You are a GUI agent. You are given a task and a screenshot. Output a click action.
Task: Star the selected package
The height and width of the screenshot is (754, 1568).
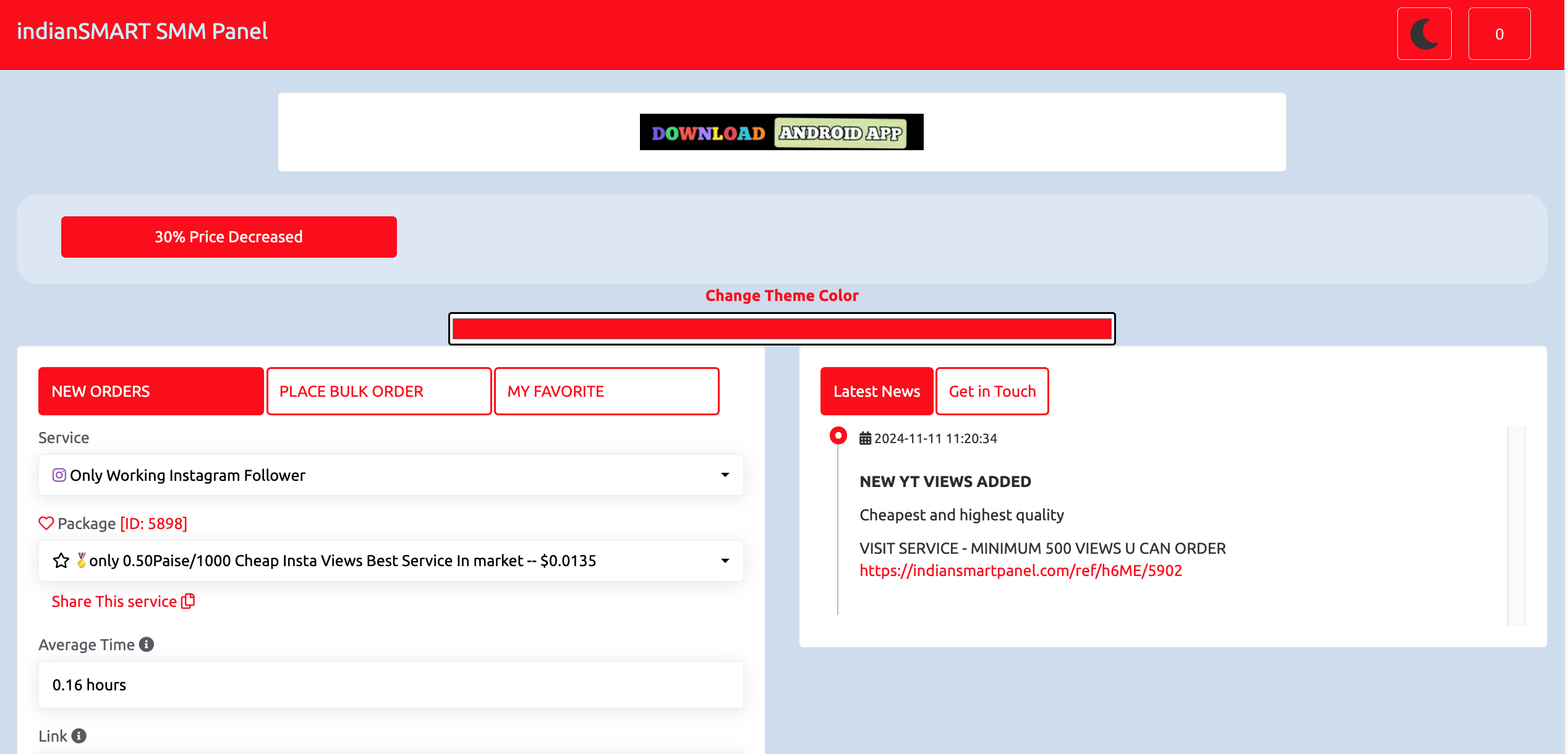(x=60, y=561)
